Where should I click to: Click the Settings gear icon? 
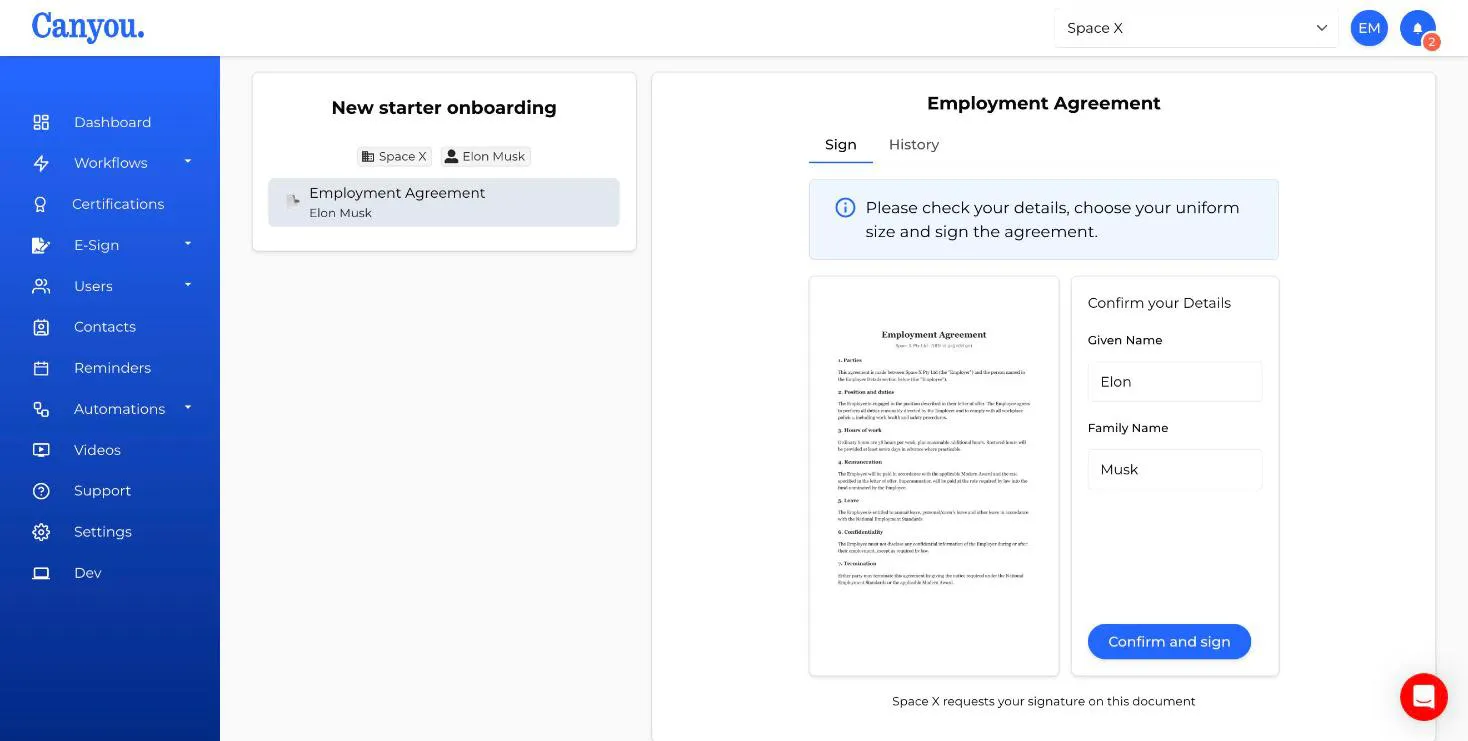[x=41, y=532]
